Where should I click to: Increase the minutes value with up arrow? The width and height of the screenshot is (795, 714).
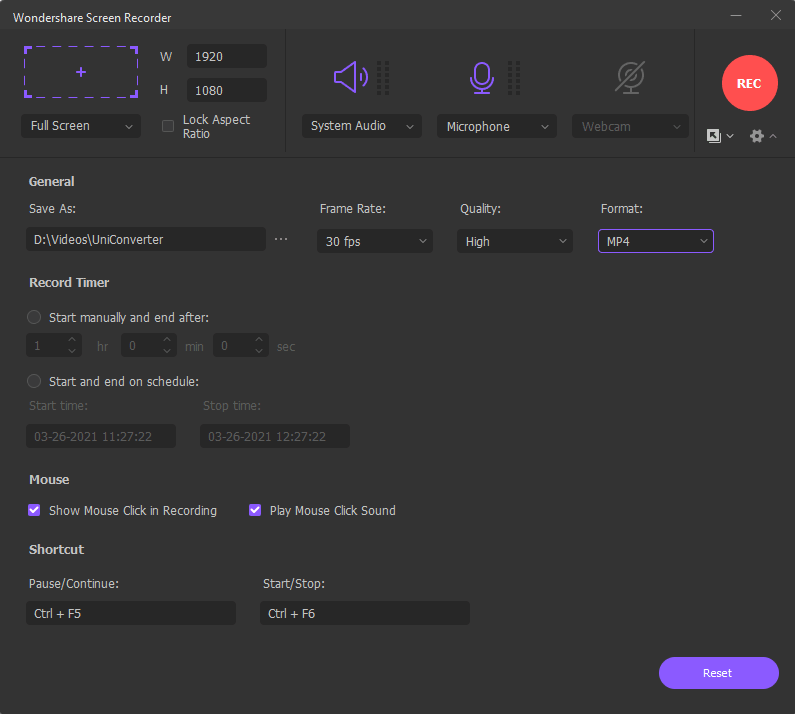click(x=167, y=340)
